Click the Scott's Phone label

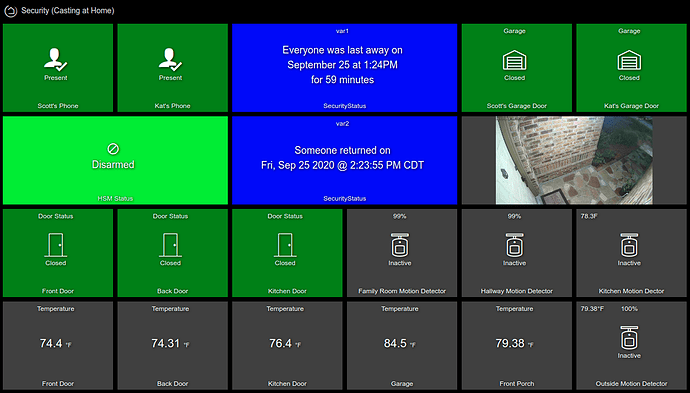58,106
